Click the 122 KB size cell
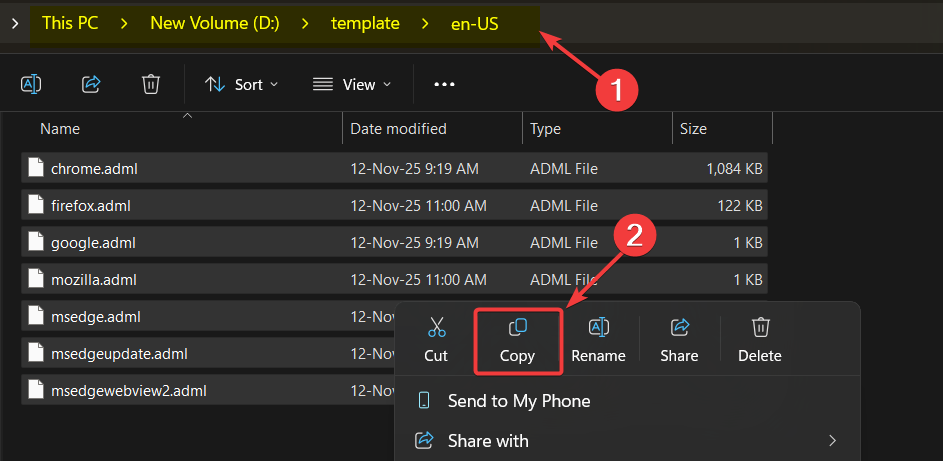This screenshot has width=943, height=461. click(740, 206)
